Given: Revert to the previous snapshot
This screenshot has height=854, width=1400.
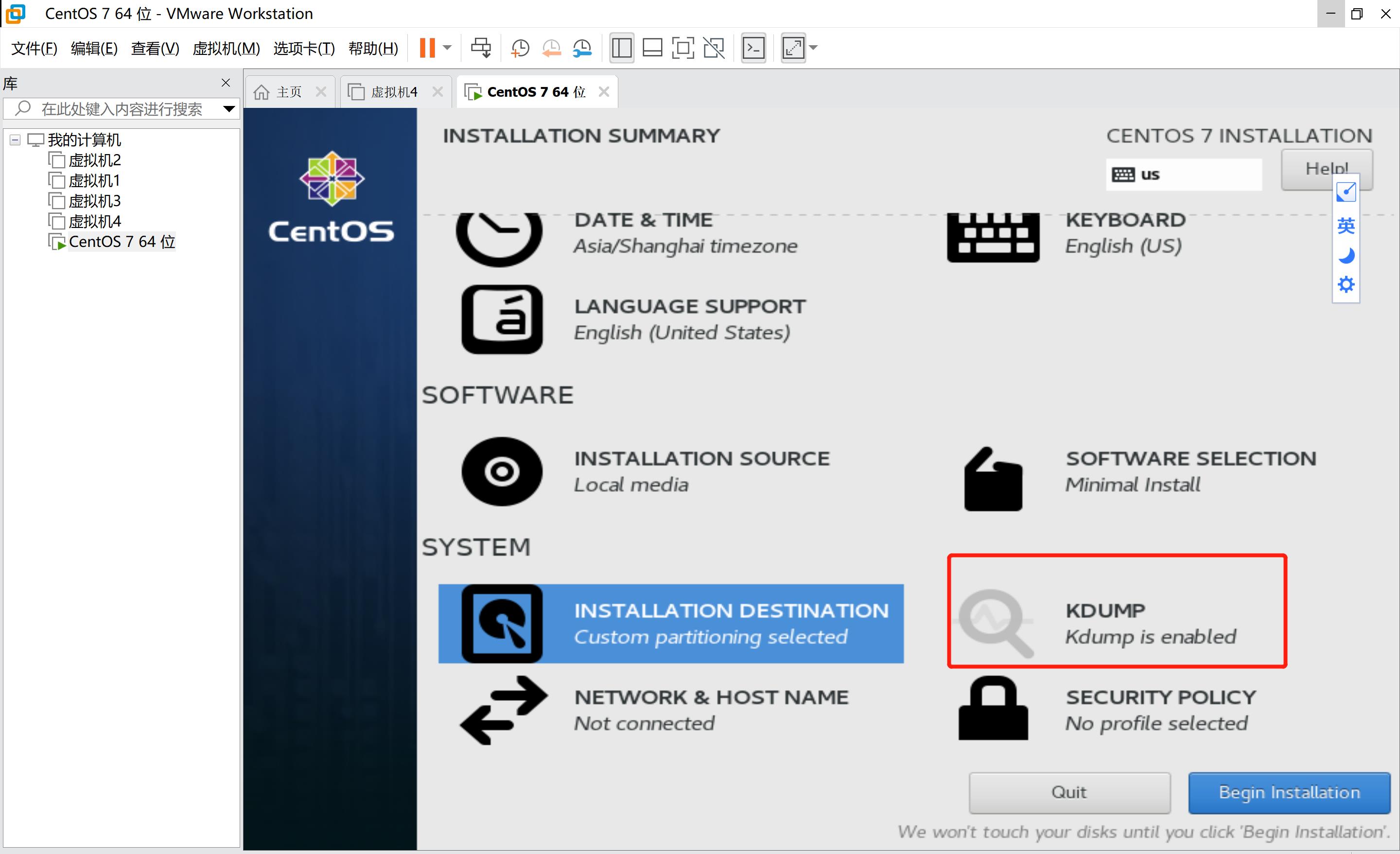Looking at the screenshot, I should point(551,48).
